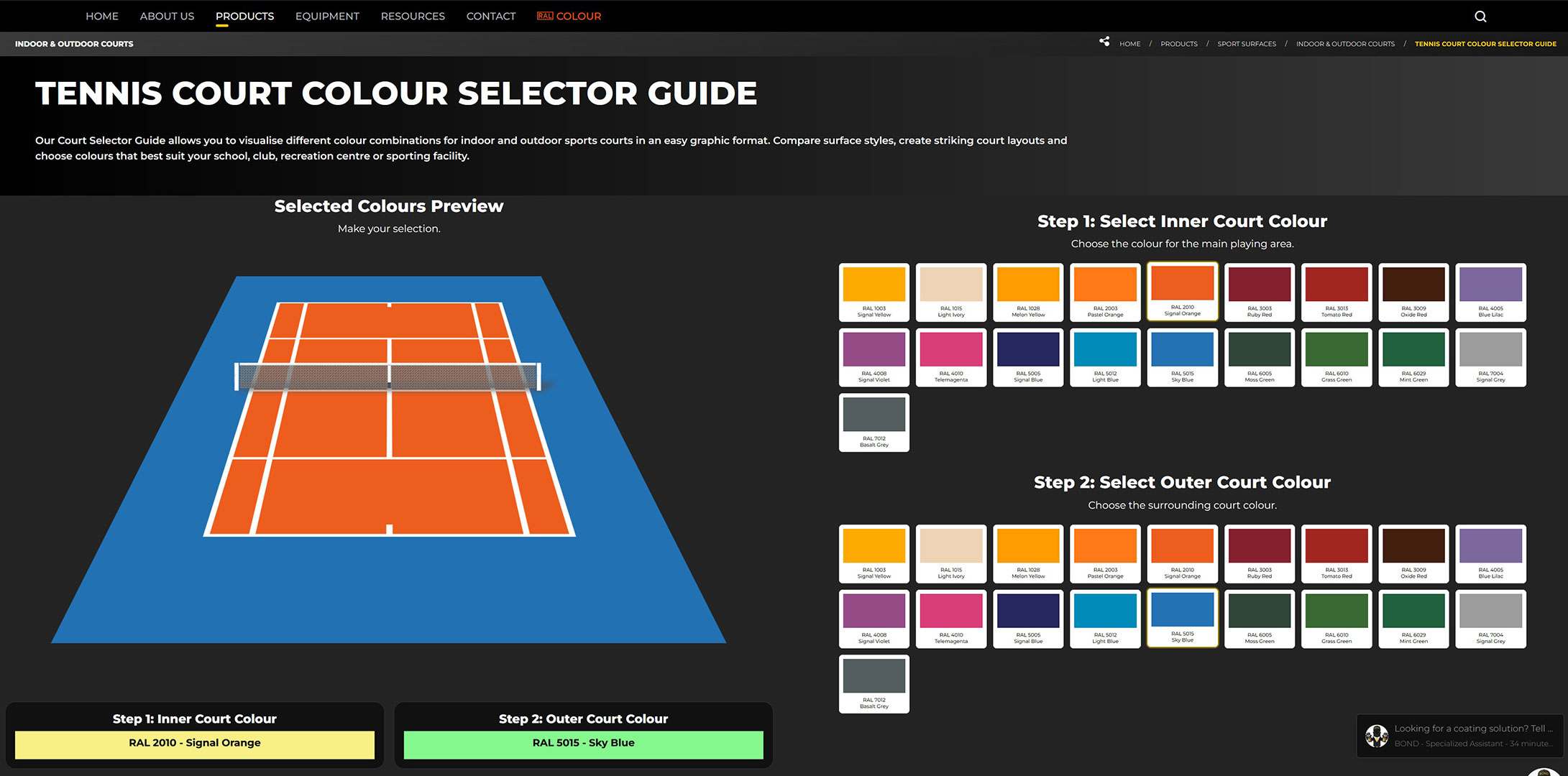Screen dimensions: 1568x776
Task: Open the CONTACT menu item
Action: pos(491,16)
